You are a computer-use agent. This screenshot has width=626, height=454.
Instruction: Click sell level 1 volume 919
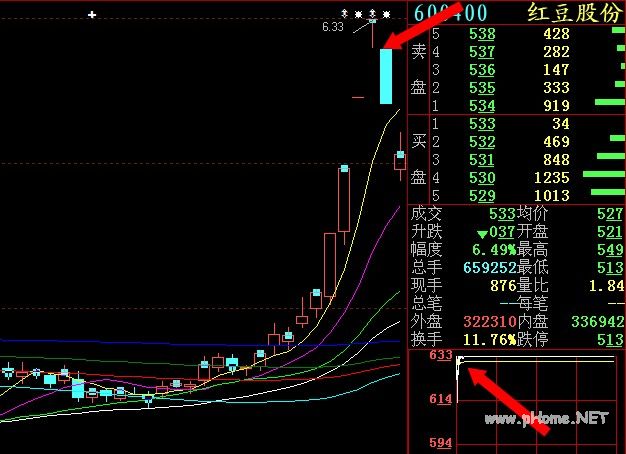[556, 106]
